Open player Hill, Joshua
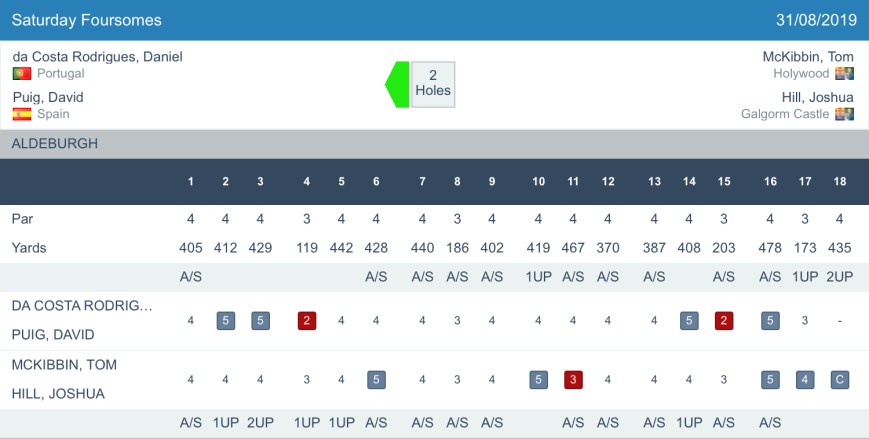Screen dimensions: 869x439 tap(818, 97)
